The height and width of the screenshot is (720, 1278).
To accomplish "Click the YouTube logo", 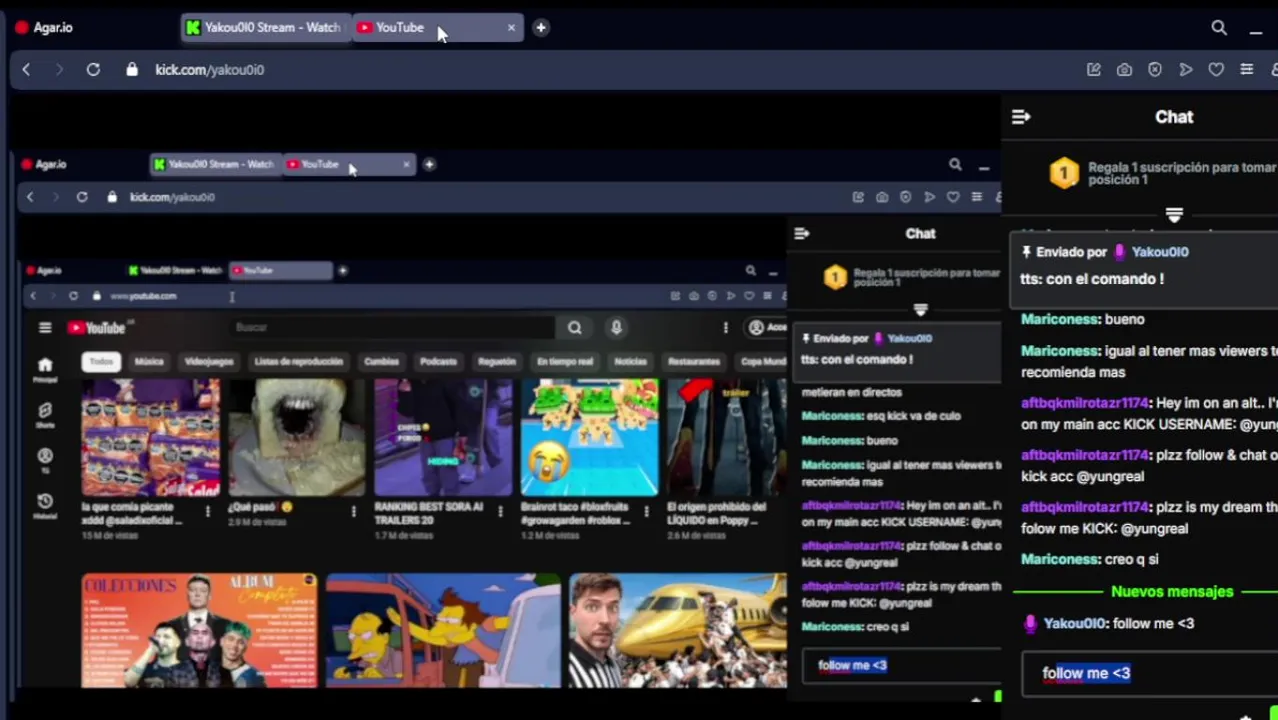I will tap(98, 328).
